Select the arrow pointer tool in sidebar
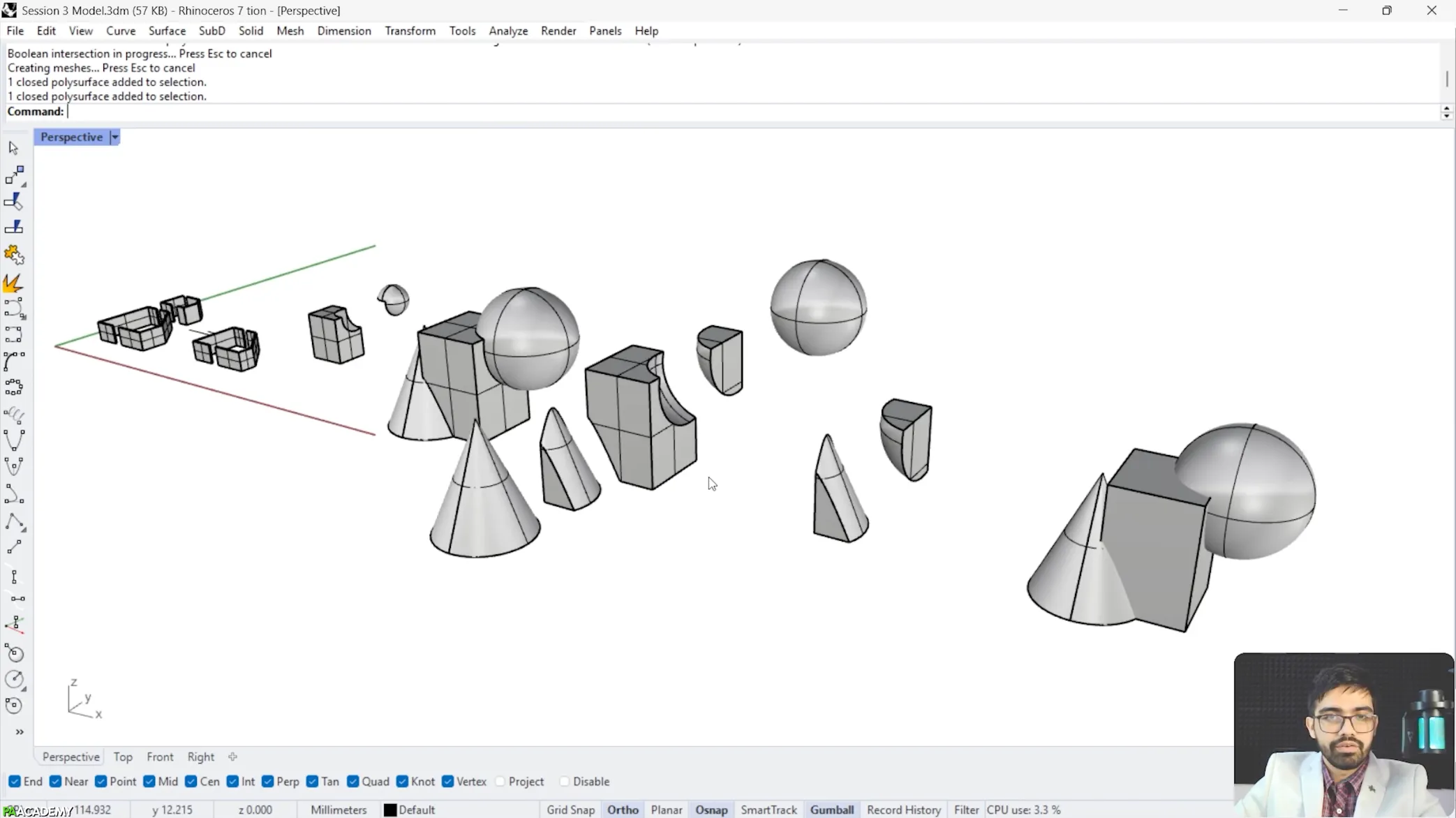The height and width of the screenshot is (818, 1456). (x=13, y=148)
